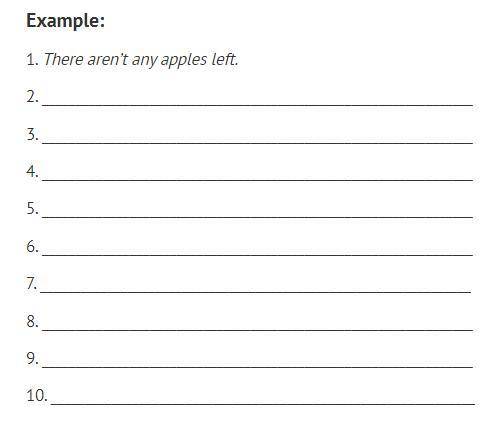Focus the blank line beside number 9
The width and height of the screenshot is (497, 432).
(257, 367)
